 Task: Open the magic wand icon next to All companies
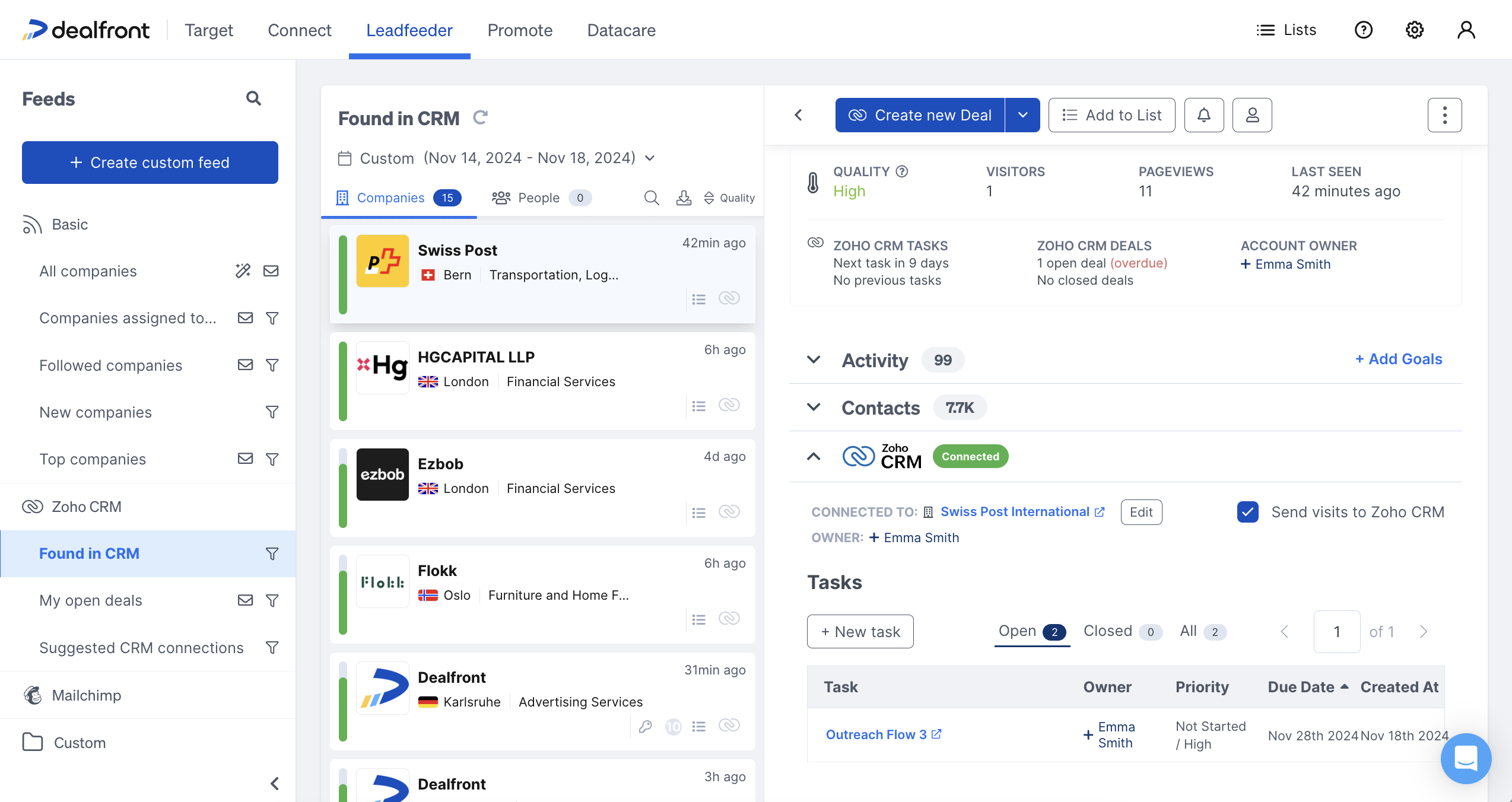pyautogui.click(x=243, y=270)
